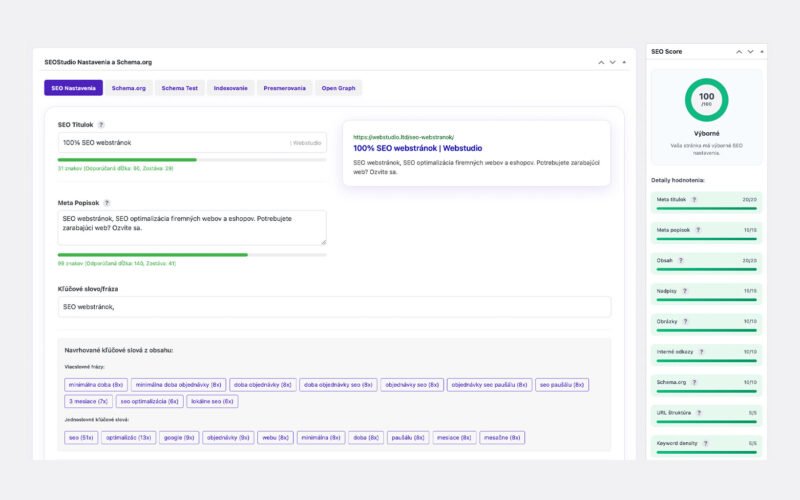Focus the SEO Titulok input field

(x=192, y=143)
